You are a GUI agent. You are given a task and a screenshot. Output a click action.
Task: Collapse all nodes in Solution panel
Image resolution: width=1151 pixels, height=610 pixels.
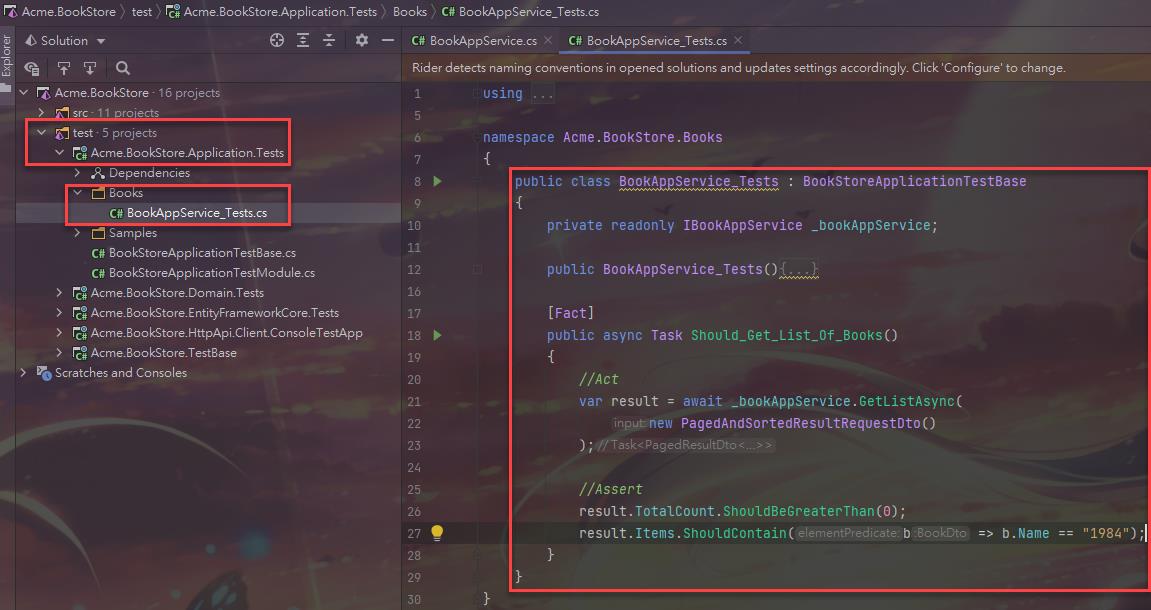point(329,41)
